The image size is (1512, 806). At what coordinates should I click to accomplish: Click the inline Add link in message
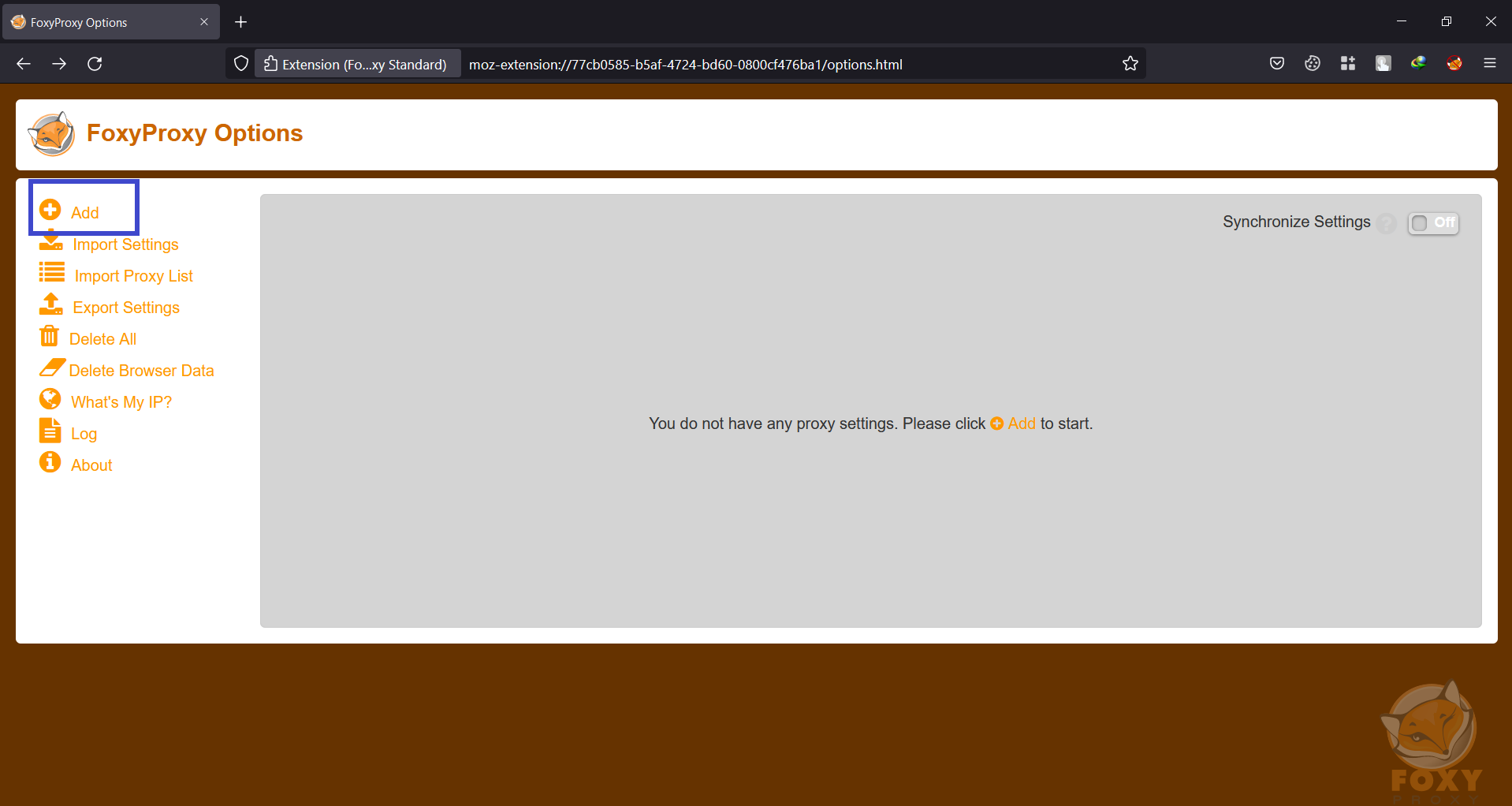(x=1013, y=424)
